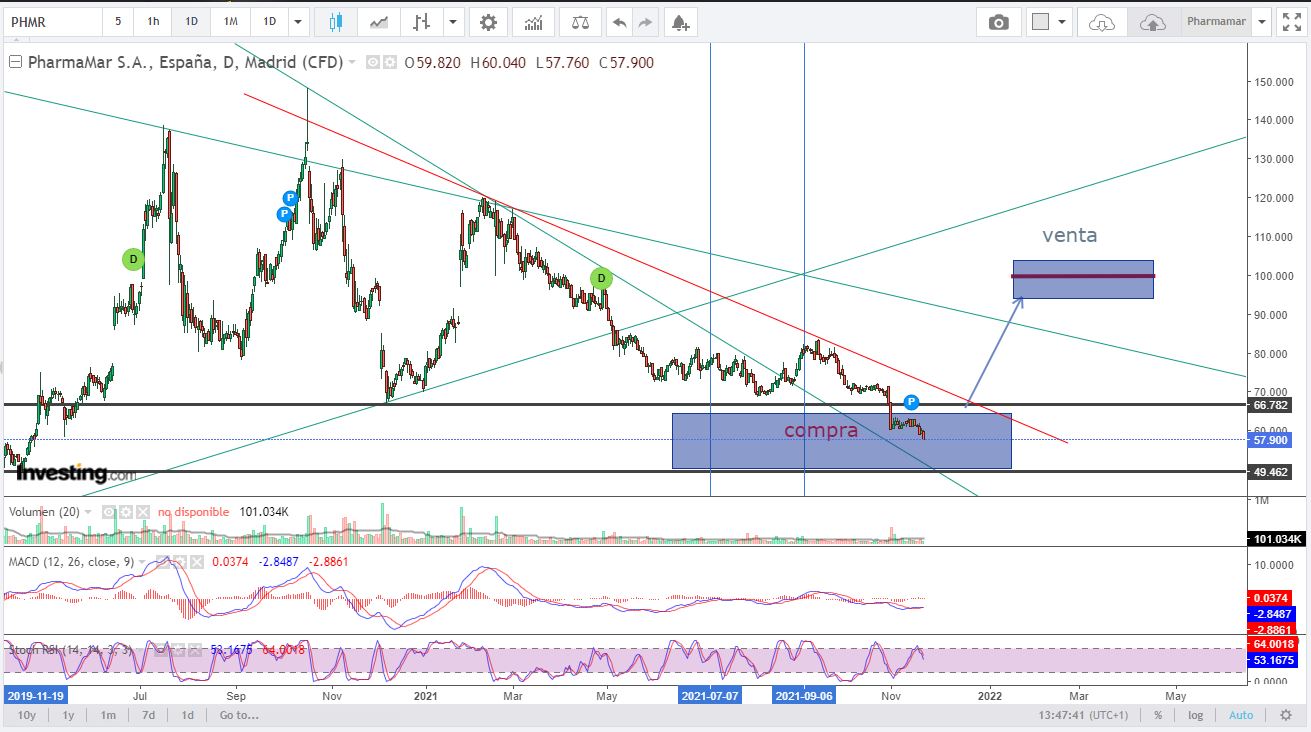Remove the Volumen indicator
This screenshot has width=1311, height=732.
(x=142, y=512)
